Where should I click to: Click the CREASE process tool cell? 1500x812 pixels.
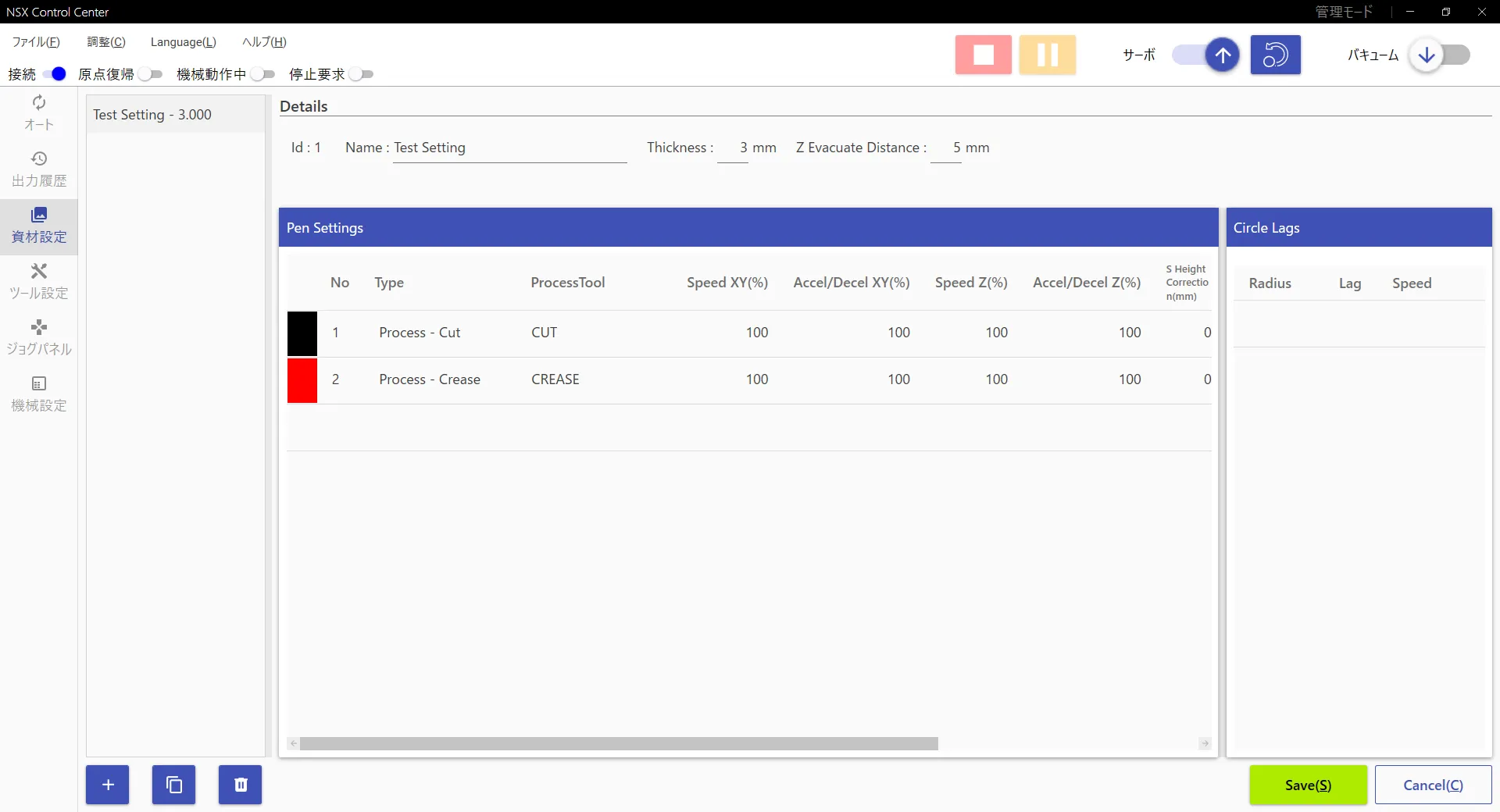[555, 379]
